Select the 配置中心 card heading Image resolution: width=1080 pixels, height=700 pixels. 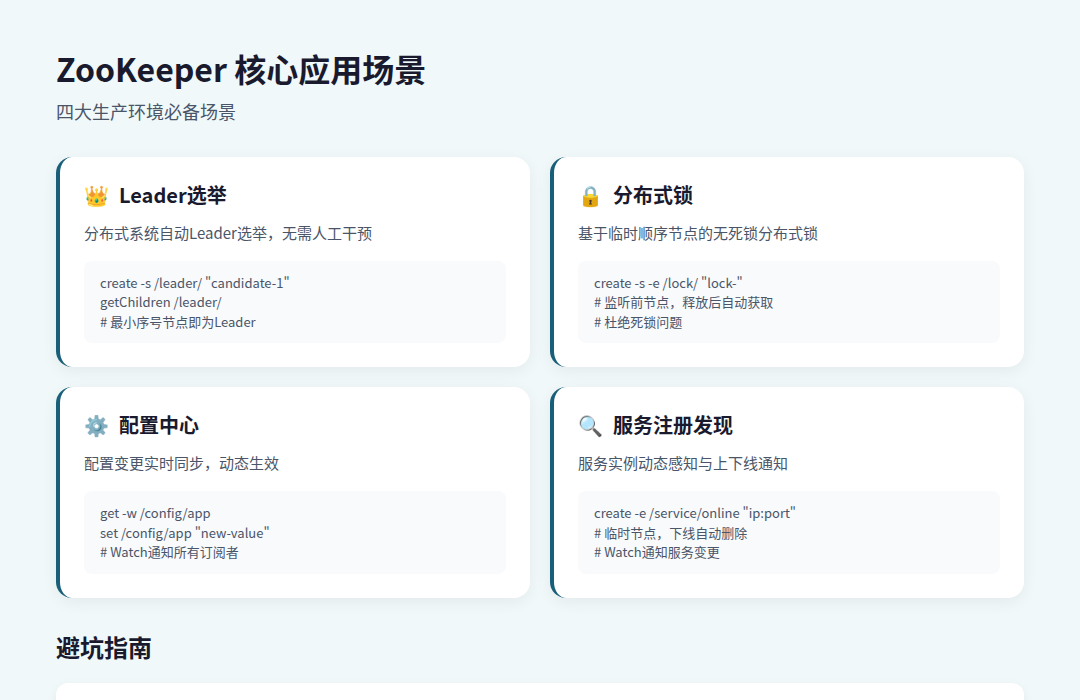tap(159, 426)
